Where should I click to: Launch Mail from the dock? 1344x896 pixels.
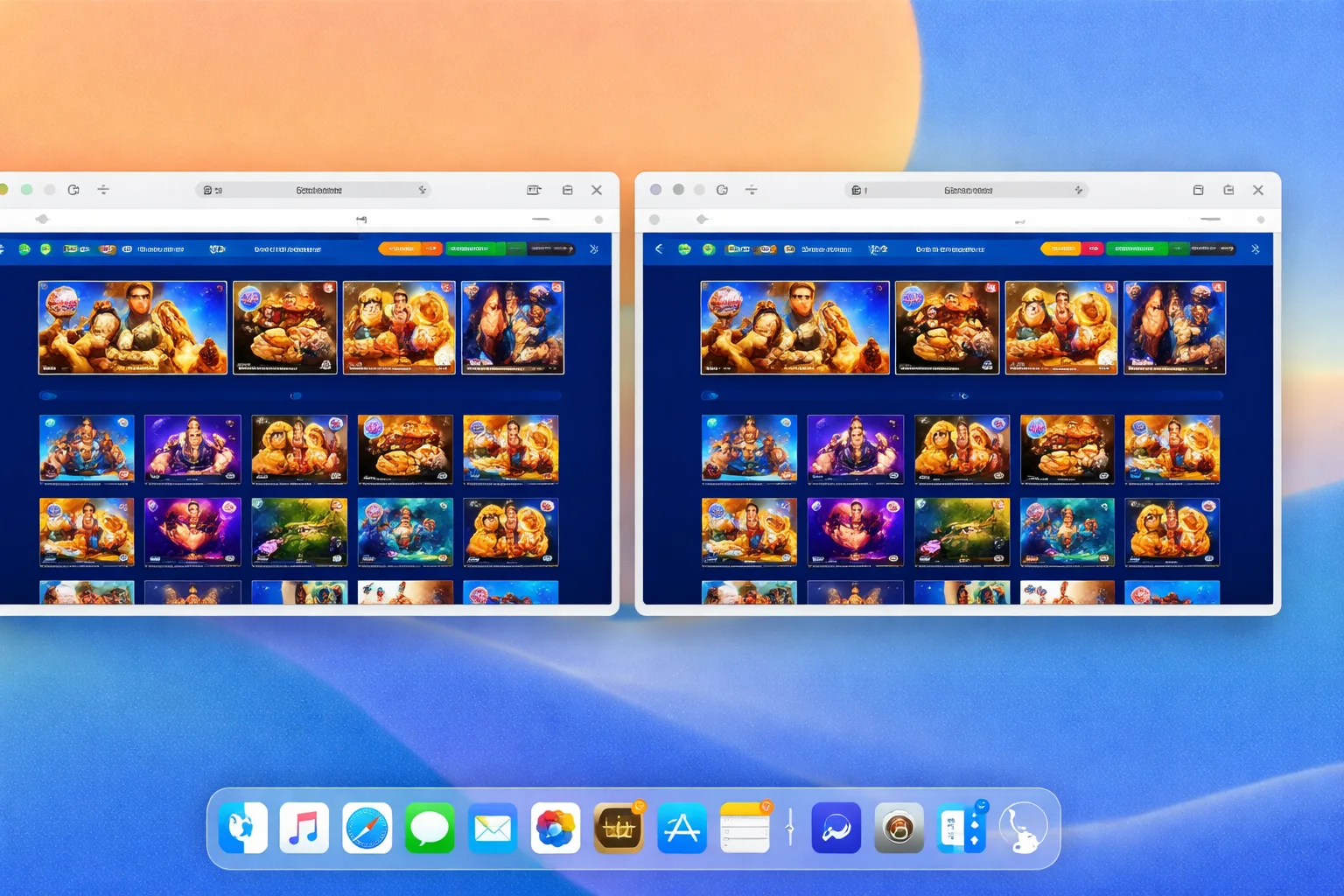click(493, 827)
